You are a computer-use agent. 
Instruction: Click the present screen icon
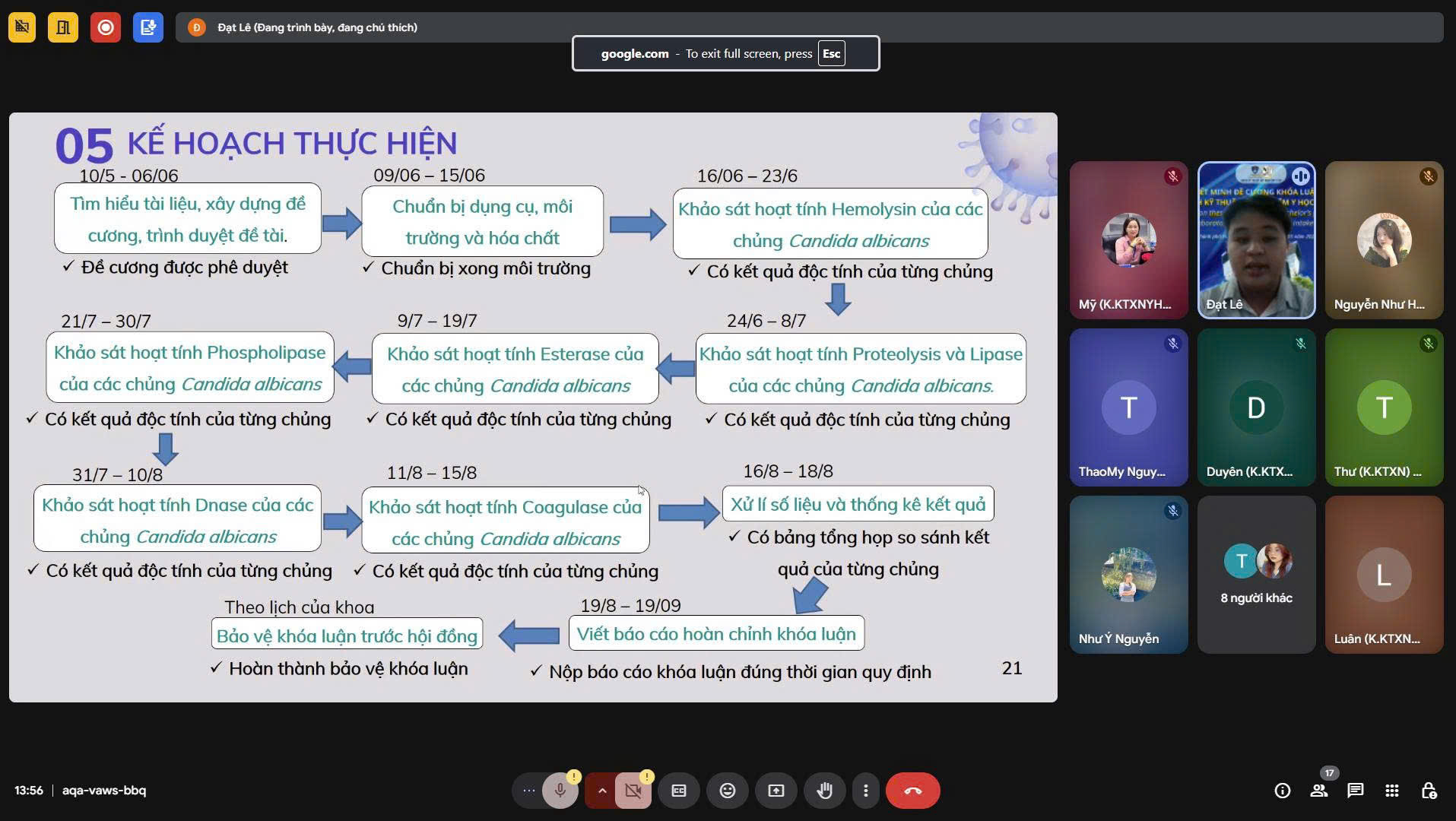click(776, 791)
